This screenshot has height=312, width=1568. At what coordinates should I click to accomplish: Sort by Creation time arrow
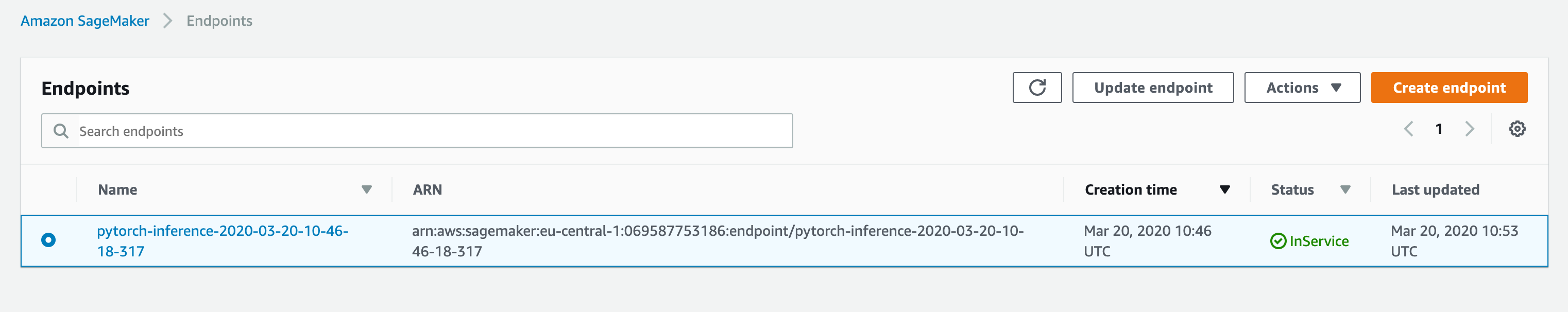point(1225,190)
